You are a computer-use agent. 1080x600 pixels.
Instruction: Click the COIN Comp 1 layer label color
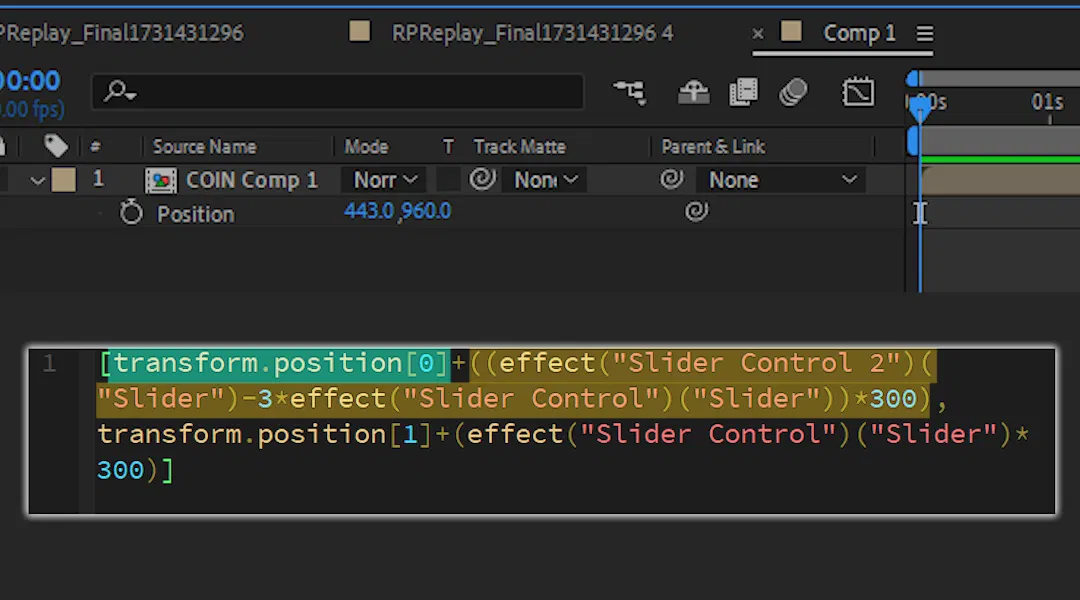(x=63, y=180)
